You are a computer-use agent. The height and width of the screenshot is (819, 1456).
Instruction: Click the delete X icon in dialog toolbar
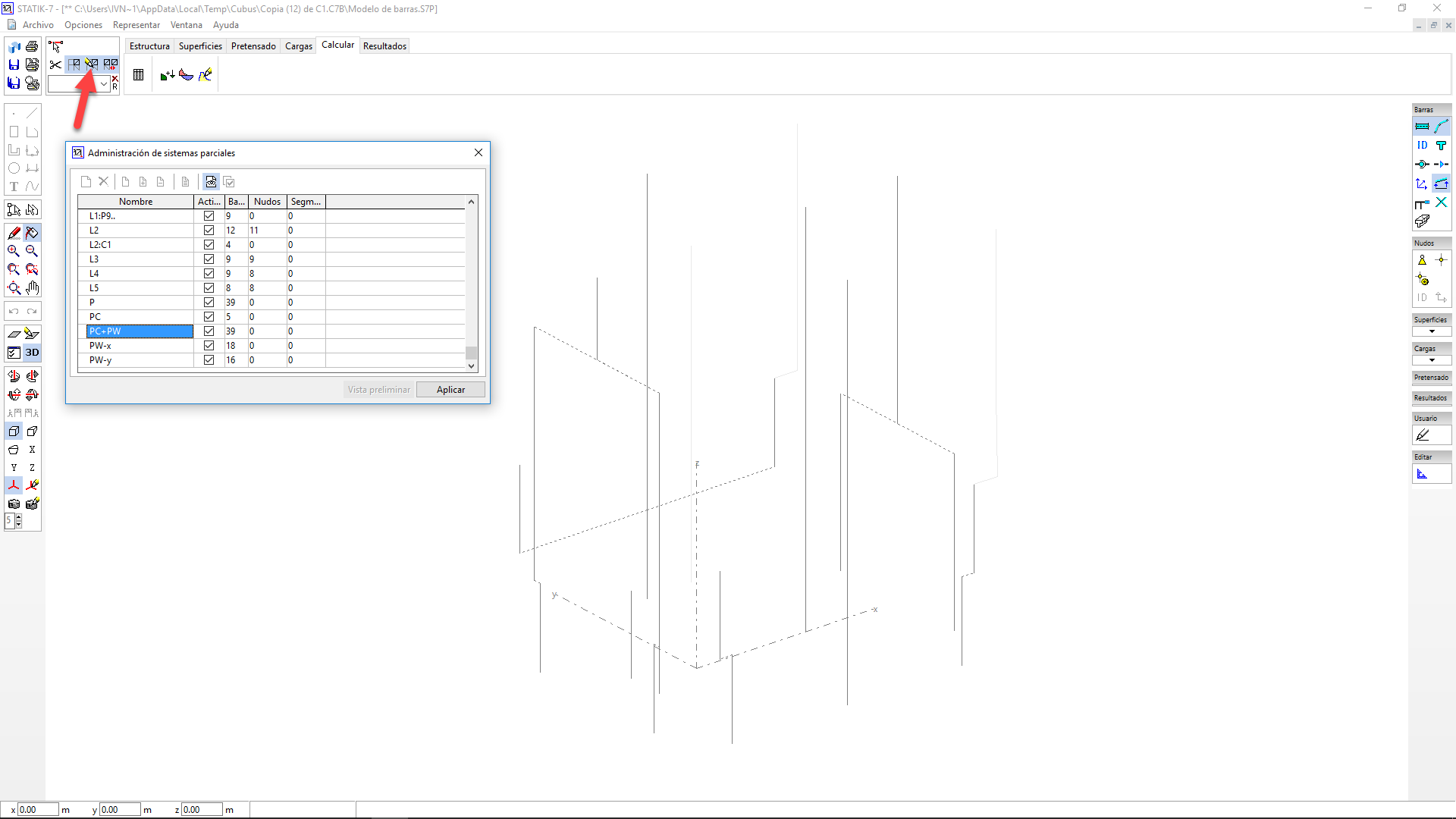click(x=104, y=182)
